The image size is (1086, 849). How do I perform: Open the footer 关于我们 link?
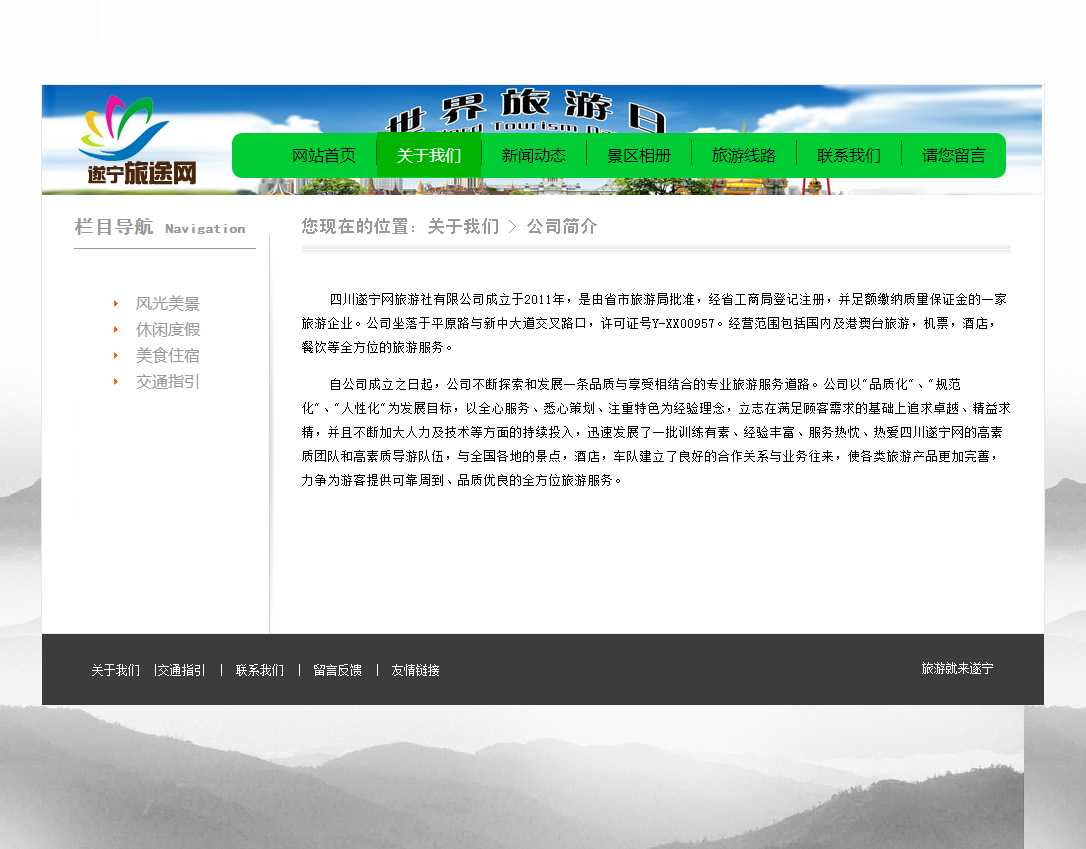pos(115,670)
